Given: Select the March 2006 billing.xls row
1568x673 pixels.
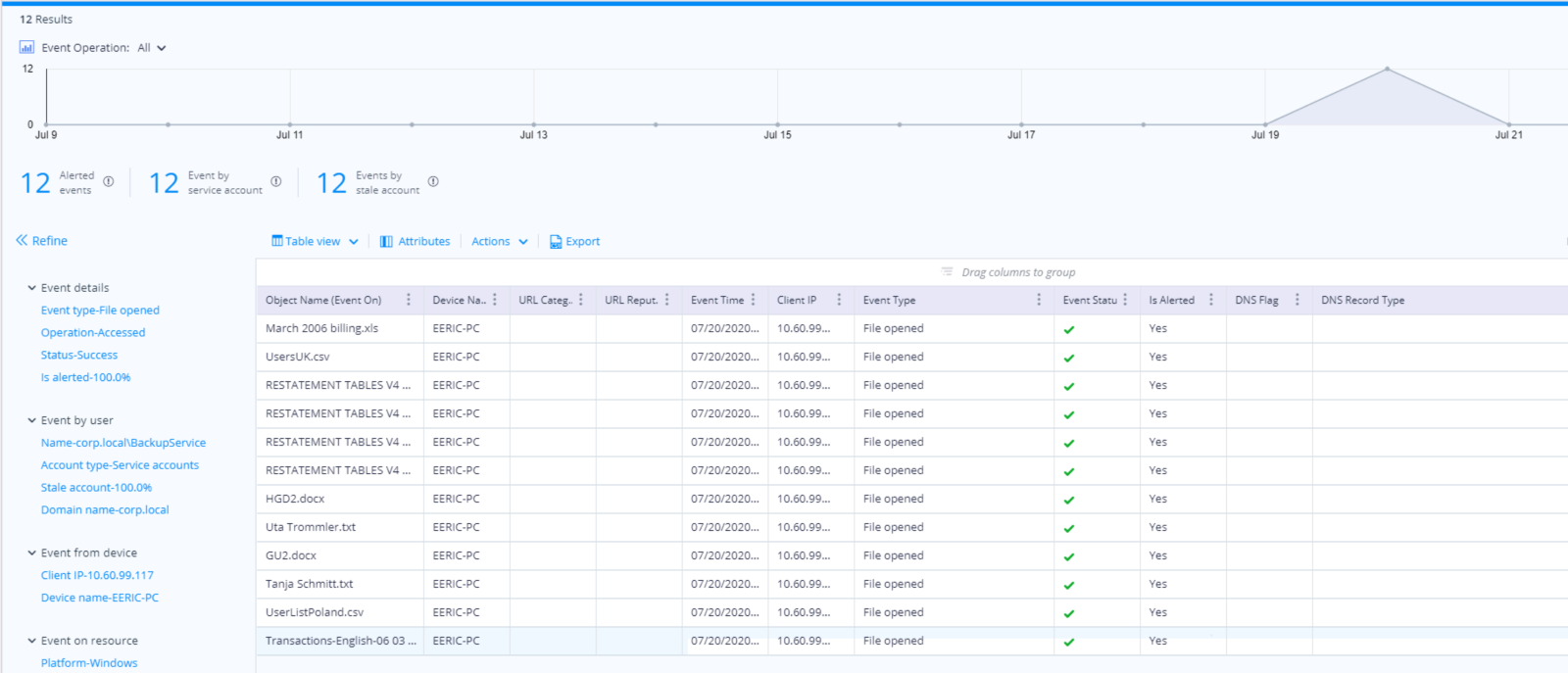Looking at the screenshot, I should pyautogui.click(x=321, y=329).
